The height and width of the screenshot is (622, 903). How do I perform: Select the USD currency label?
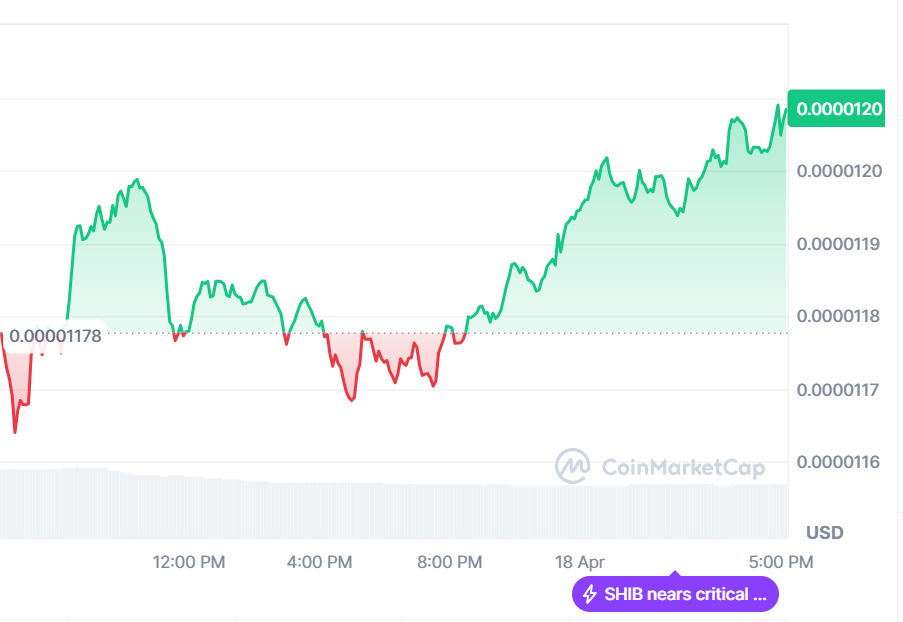point(824,532)
